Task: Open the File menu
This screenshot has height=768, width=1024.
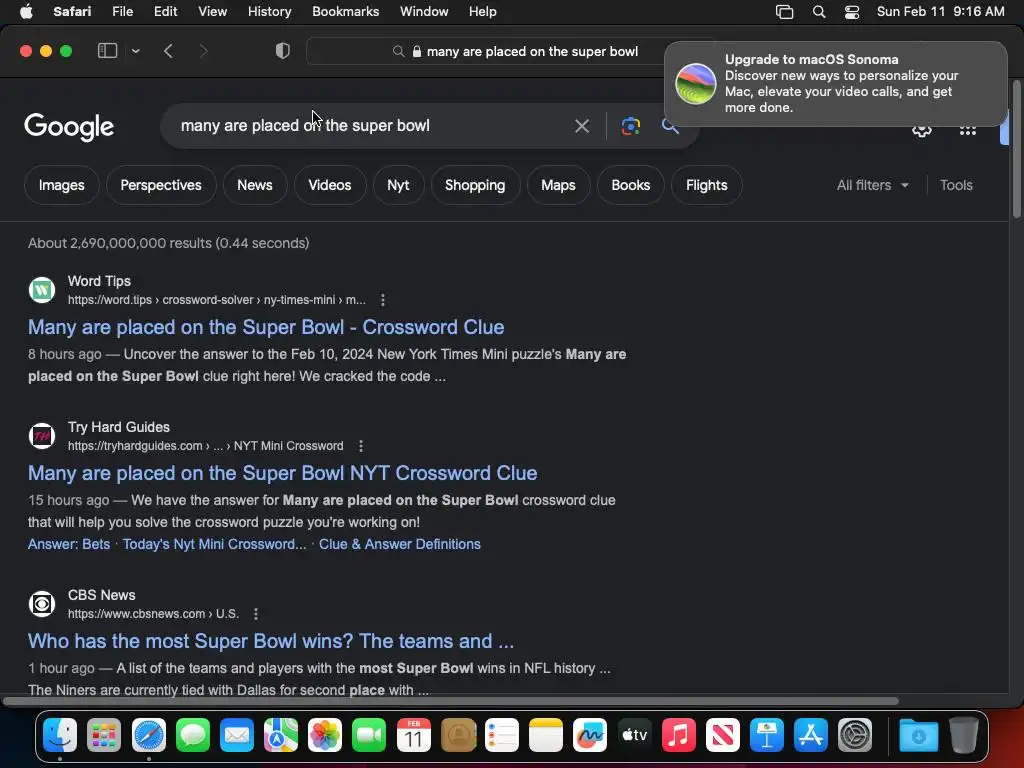Action: (122, 12)
